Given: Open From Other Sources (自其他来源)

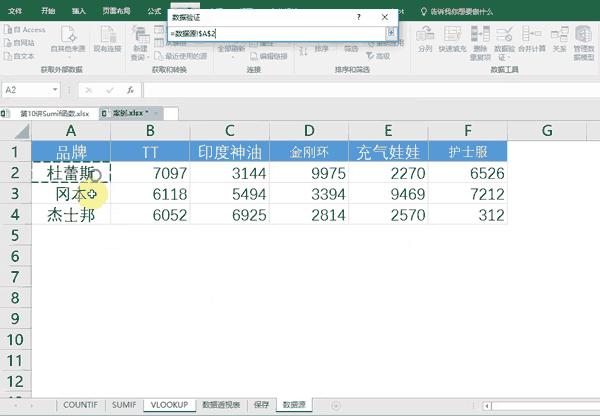Looking at the screenshot, I should [68, 40].
